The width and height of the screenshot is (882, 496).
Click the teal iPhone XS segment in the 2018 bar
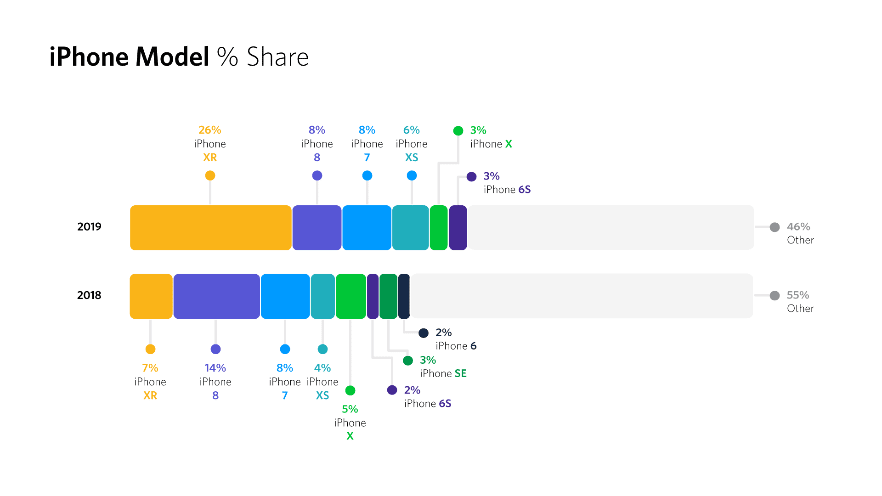(x=322, y=296)
